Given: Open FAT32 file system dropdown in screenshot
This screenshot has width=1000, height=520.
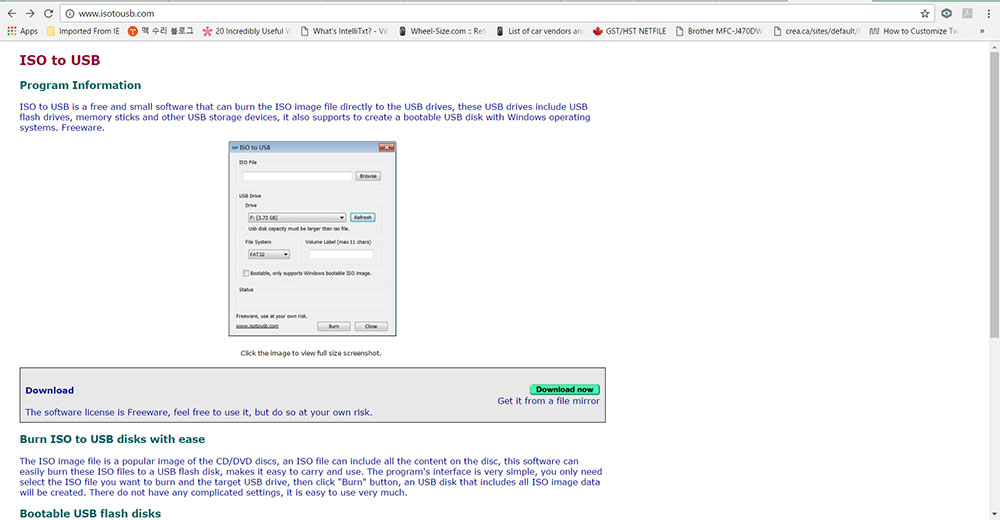Looking at the screenshot, I should pos(268,255).
